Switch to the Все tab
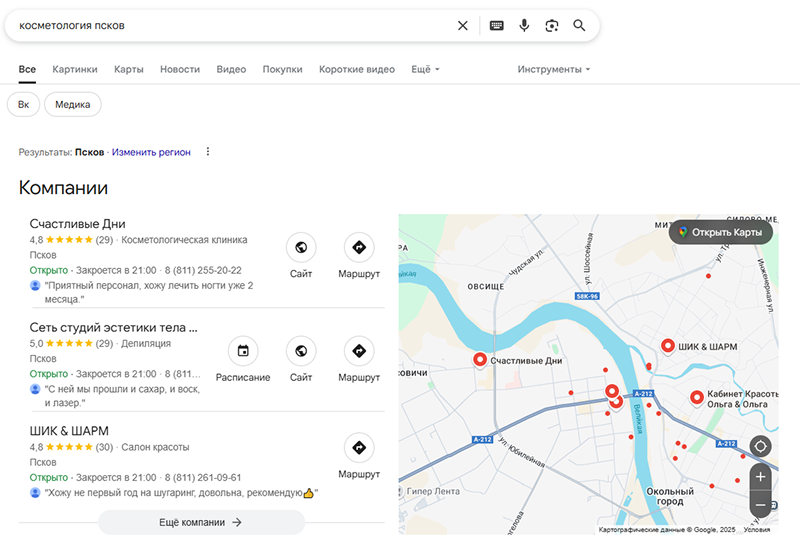This screenshot has width=800, height=542. click(x=27, y=69)
